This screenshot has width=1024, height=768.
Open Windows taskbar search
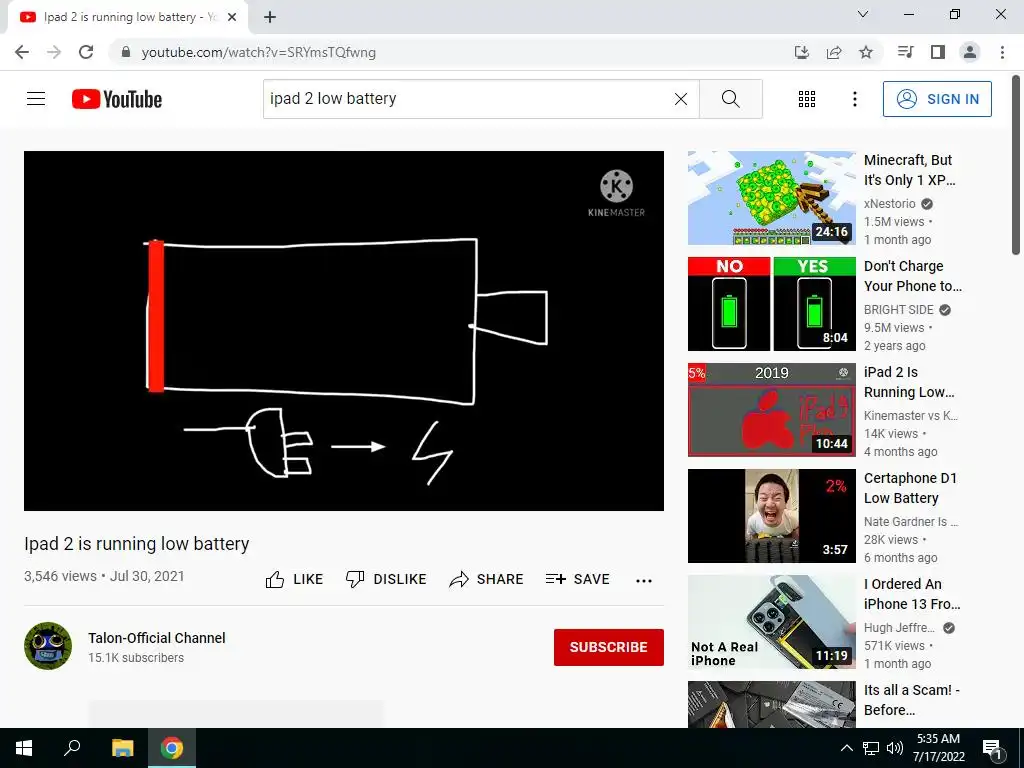[x=72, y=748]
